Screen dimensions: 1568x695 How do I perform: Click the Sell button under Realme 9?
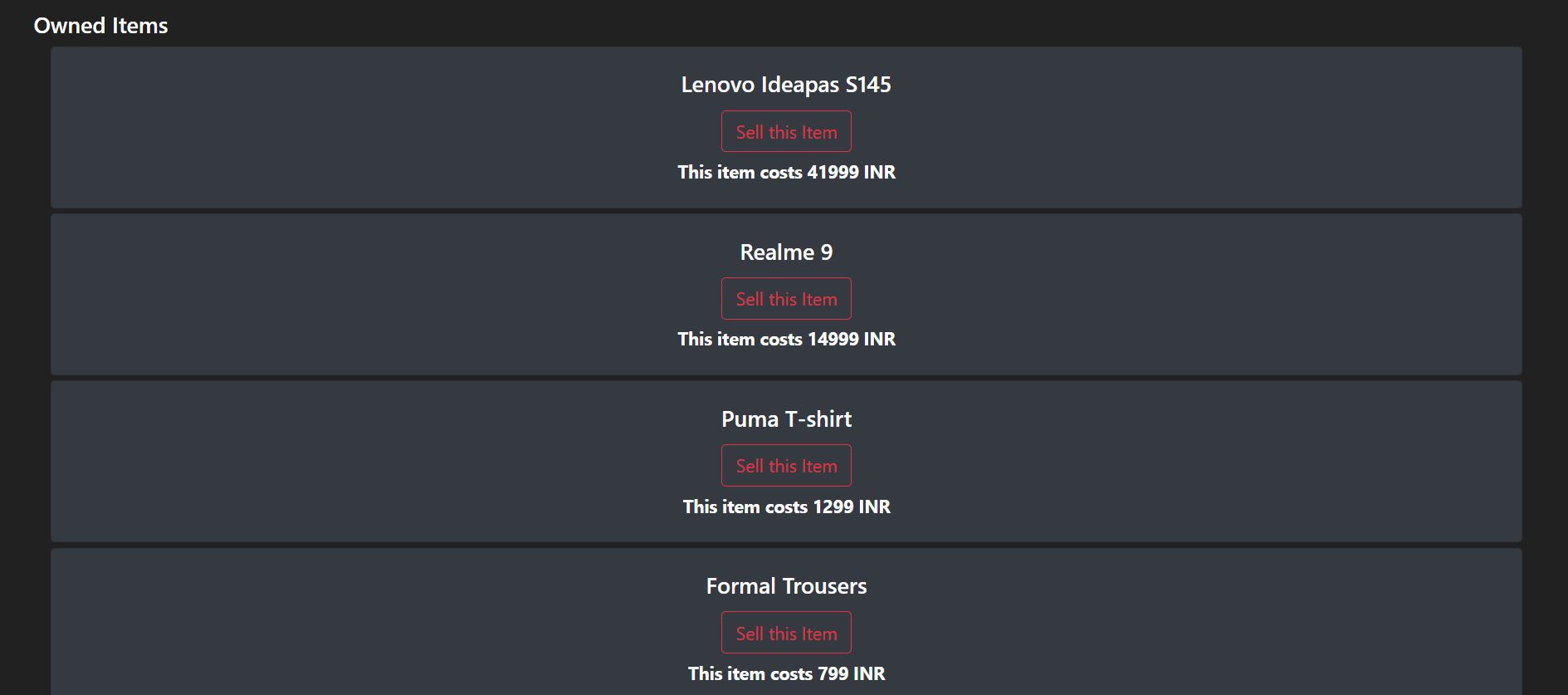[x=785, y=298]
